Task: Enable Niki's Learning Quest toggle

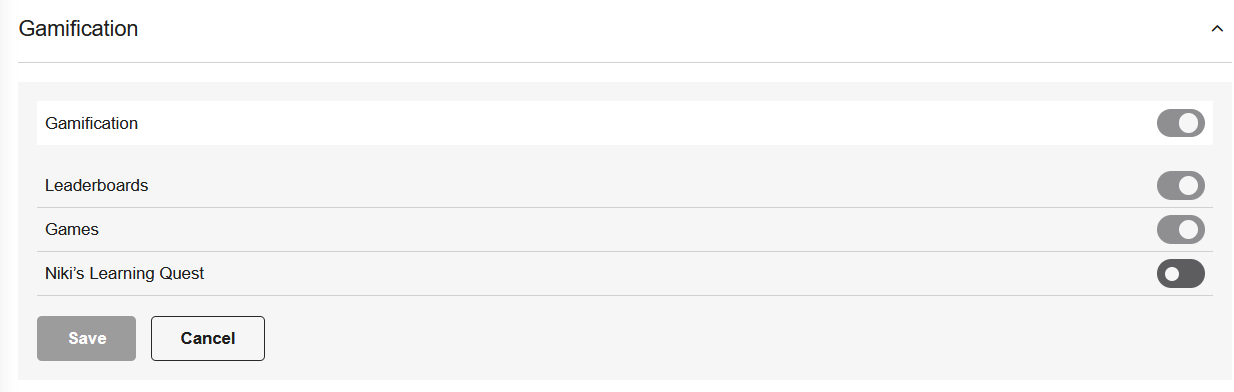Action: [1181, 273]
